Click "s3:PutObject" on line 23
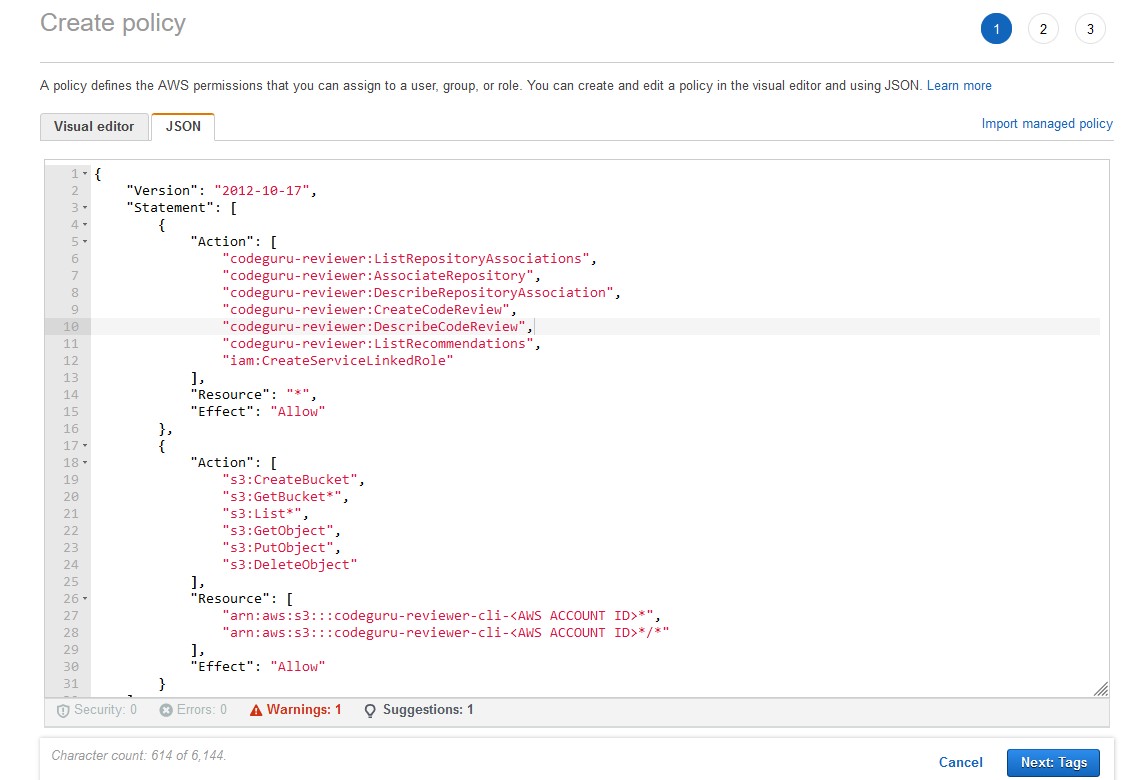1125x780 pixels. 278,548
